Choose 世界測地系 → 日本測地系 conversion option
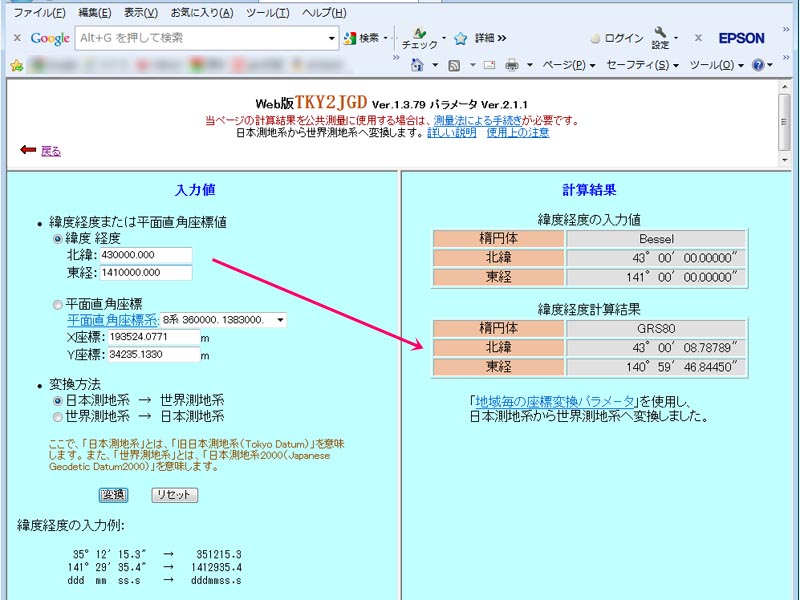Viewport: 800px width, 600px height. click(x=57, y=416)
